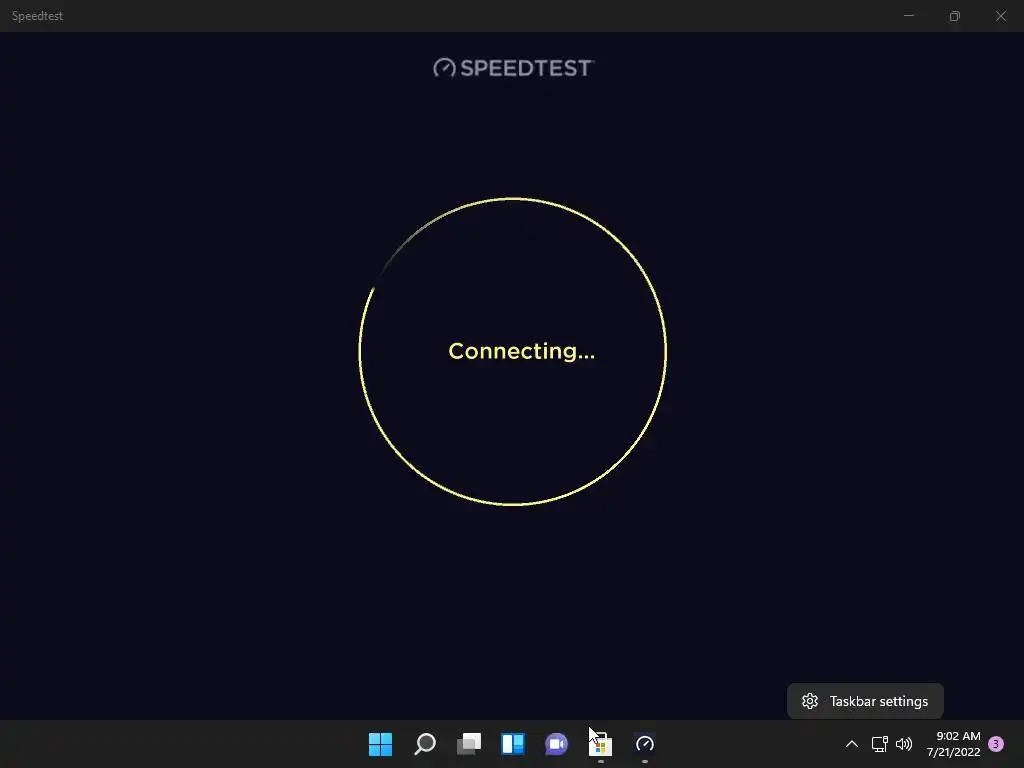Open taskbar Search
Screen dimensions: 1024x768
click(424, 744)
